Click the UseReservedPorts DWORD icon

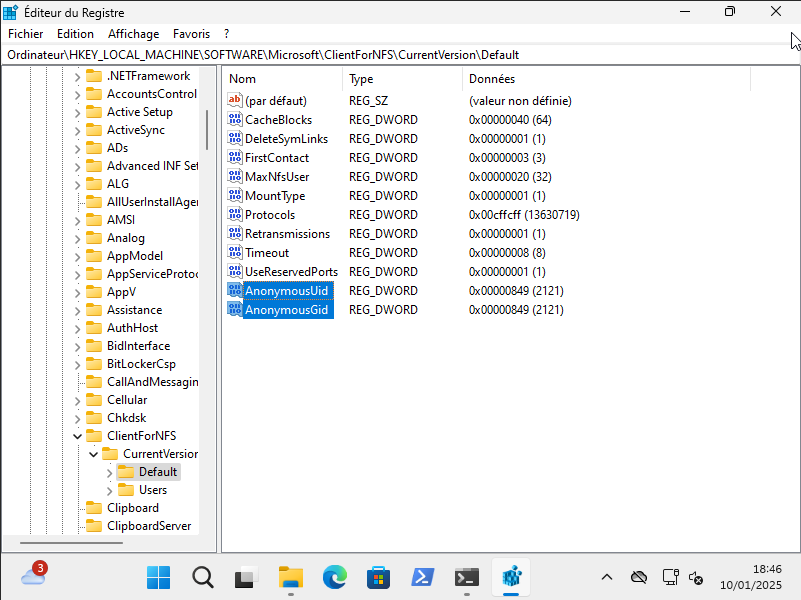(235, 271)
